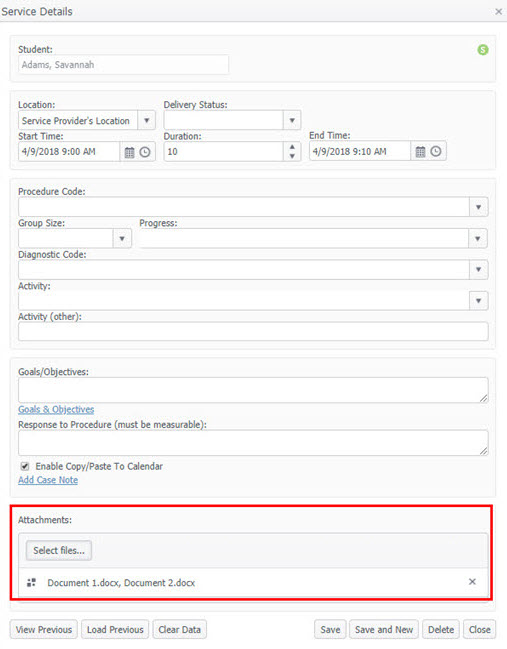Screen dimensions: 507x649
Task: Click the Select files... button
Action: pyautogui.click(x=59, y=550)
